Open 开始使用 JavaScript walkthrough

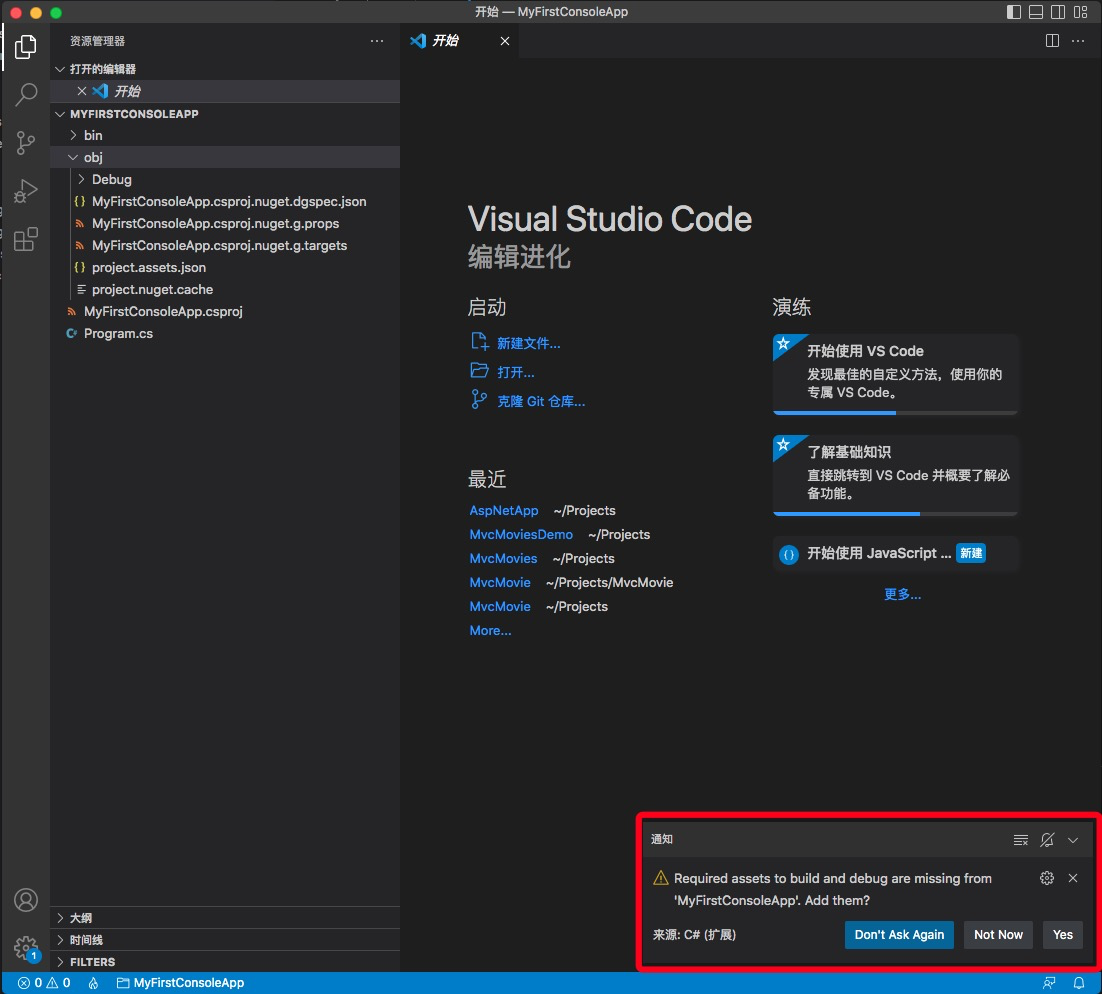895,553
